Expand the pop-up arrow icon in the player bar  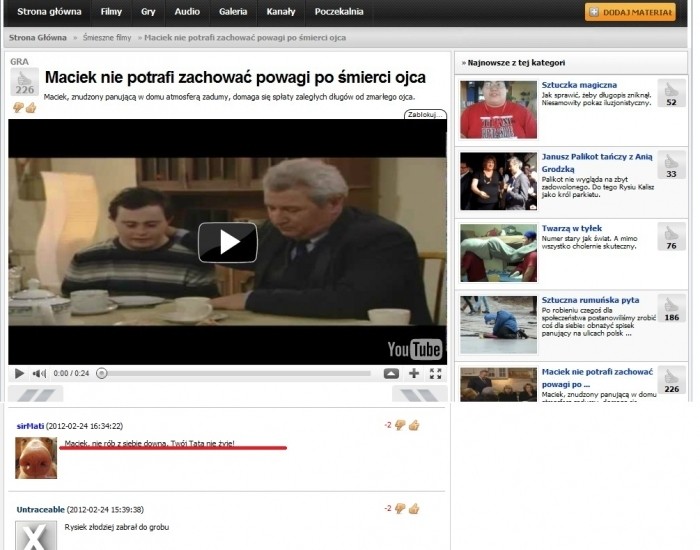pos(390,373)
